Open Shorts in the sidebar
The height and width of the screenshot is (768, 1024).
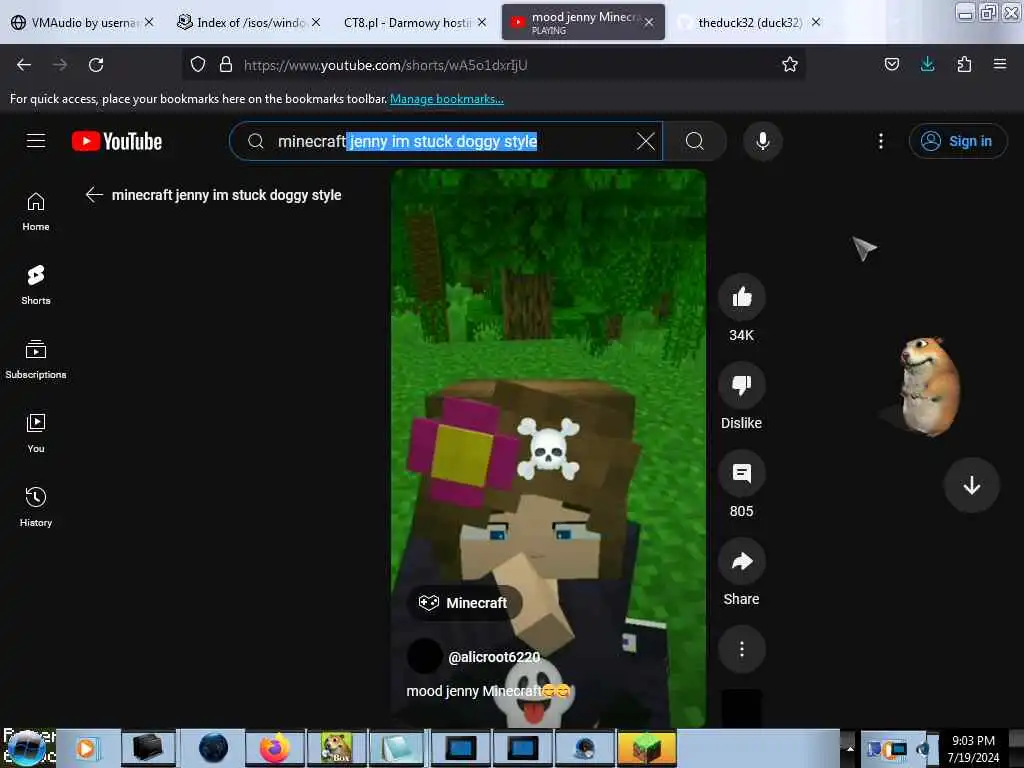36,285
